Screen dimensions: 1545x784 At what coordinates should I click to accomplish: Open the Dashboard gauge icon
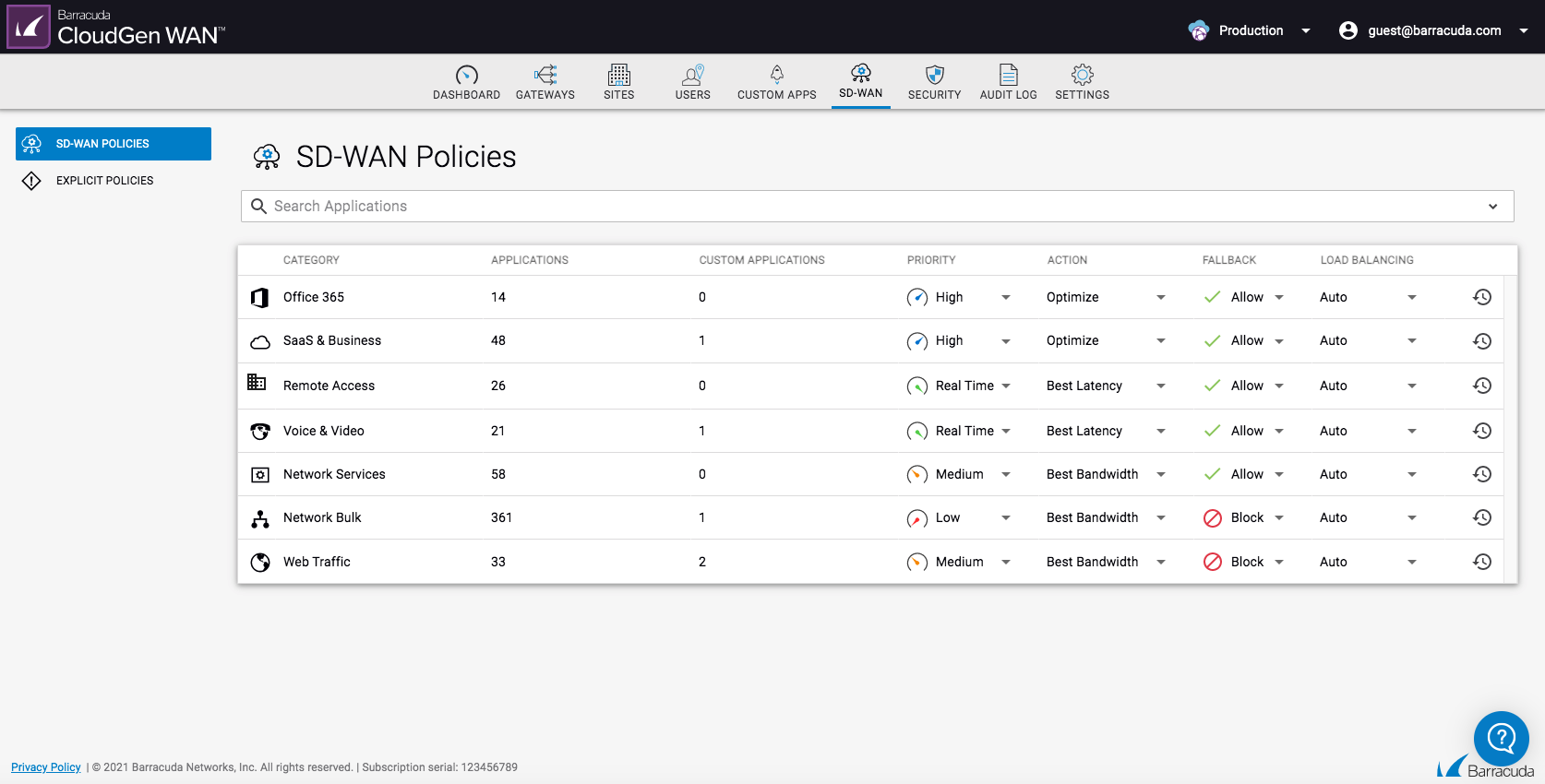pyautogui.click(x=466, y=75)
